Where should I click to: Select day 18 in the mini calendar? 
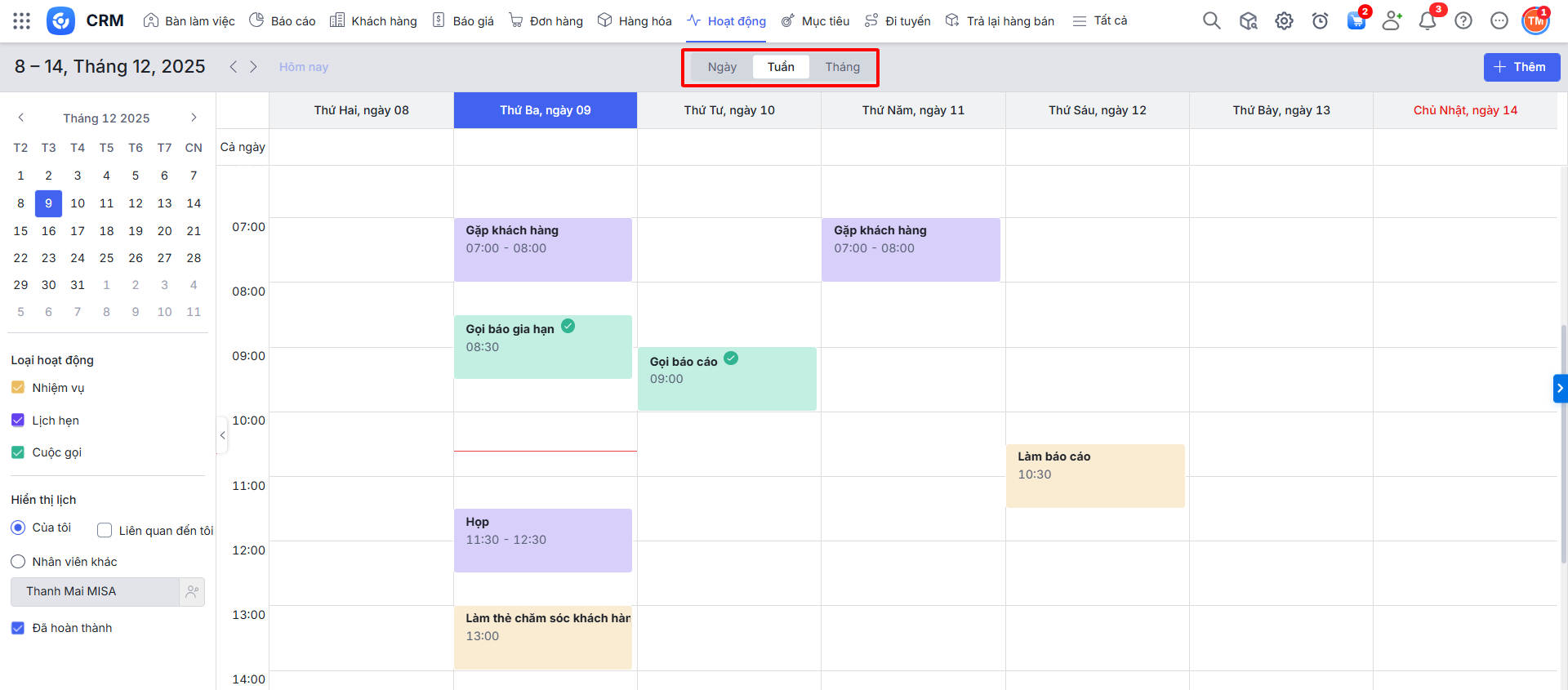click(x=106, y=231)
